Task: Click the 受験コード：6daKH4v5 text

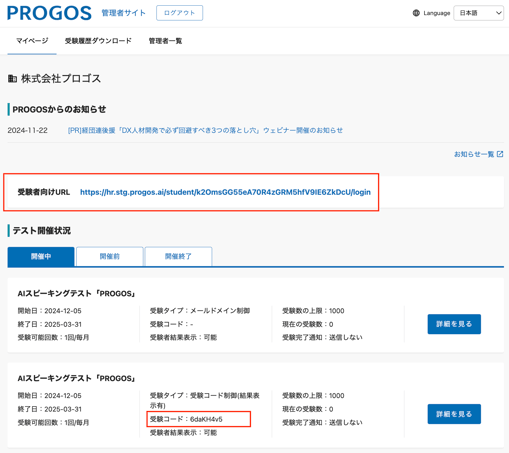Action: [186, 419]
